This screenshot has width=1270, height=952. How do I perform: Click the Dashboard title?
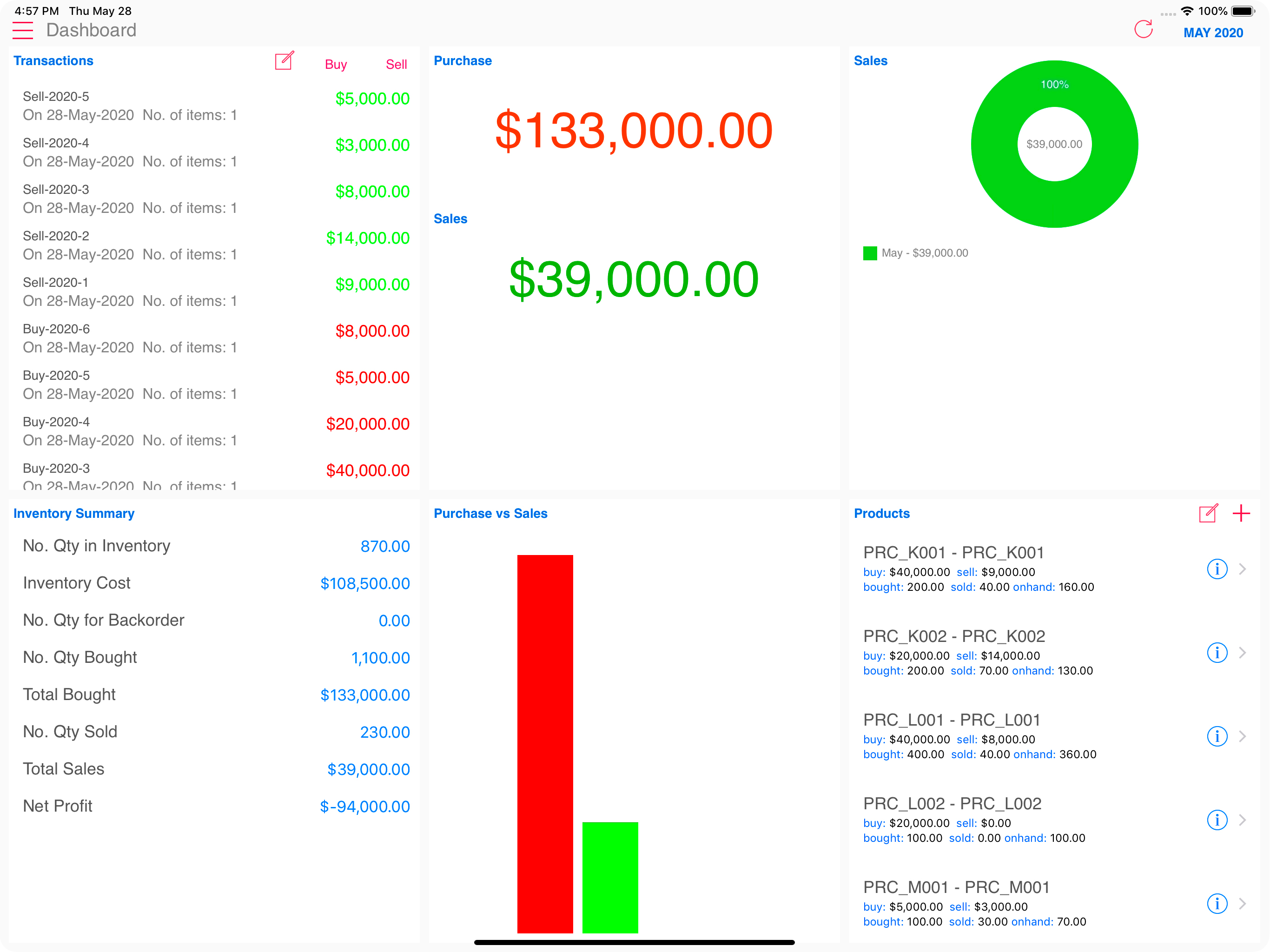click(x=91, y=30)
